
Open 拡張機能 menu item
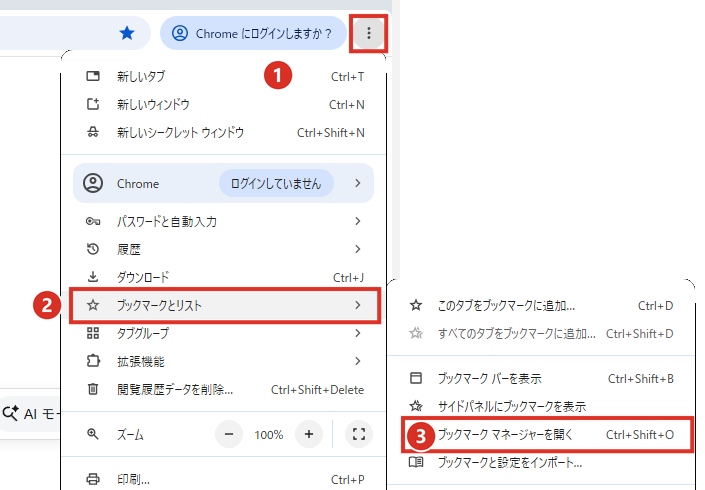[x=223, y=361]
